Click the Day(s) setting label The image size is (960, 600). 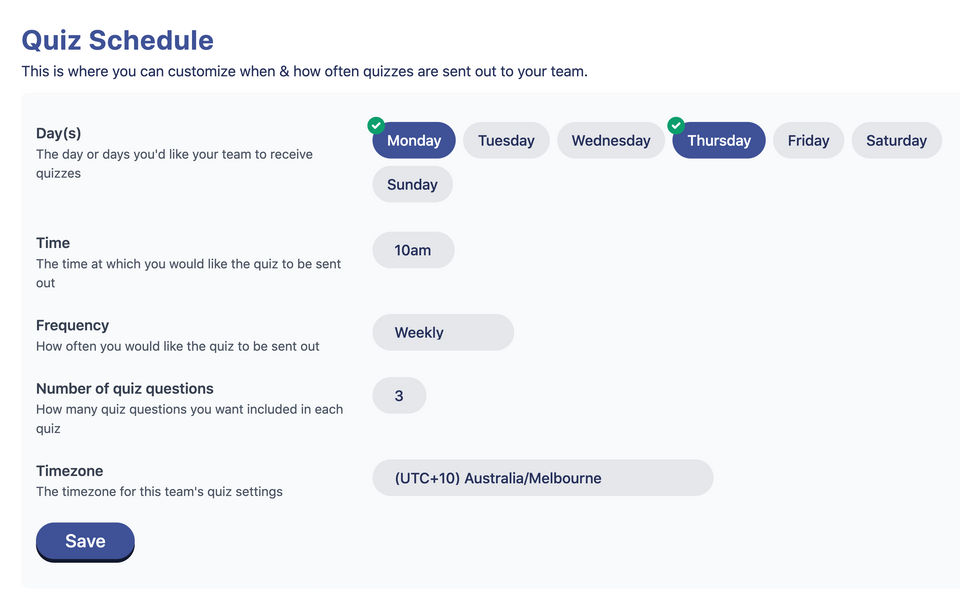coord(58,133)
